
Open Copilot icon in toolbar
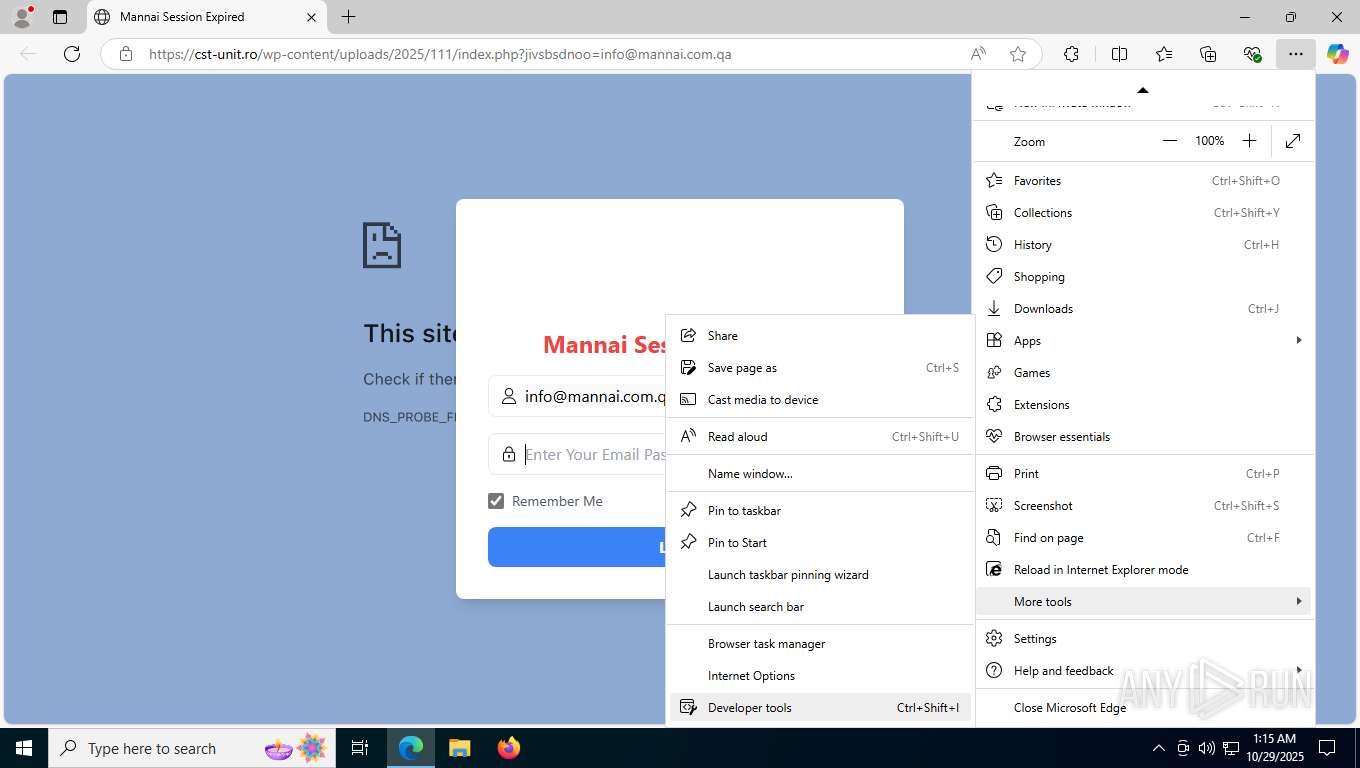pyautogui.click(x=1338, y=54)
